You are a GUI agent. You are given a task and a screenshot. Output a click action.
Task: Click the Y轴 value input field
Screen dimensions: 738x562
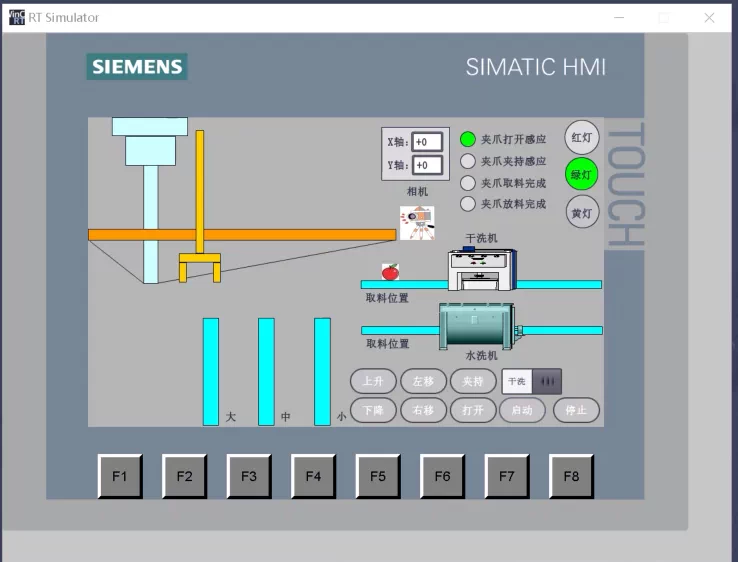pyautogui.click(x=427, y=165)
